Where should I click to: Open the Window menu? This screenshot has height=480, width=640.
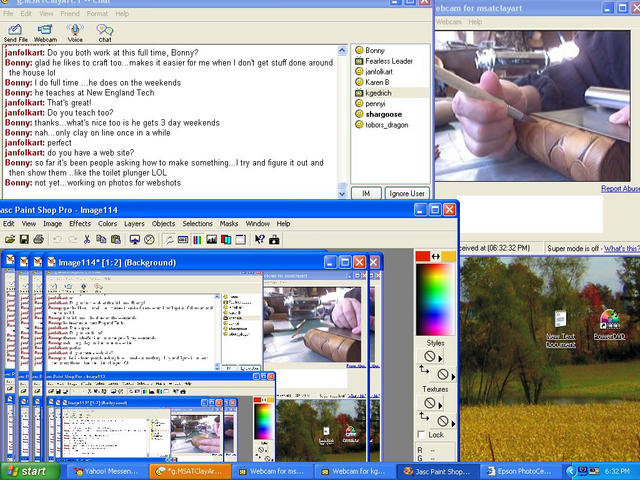coord(258,224)
